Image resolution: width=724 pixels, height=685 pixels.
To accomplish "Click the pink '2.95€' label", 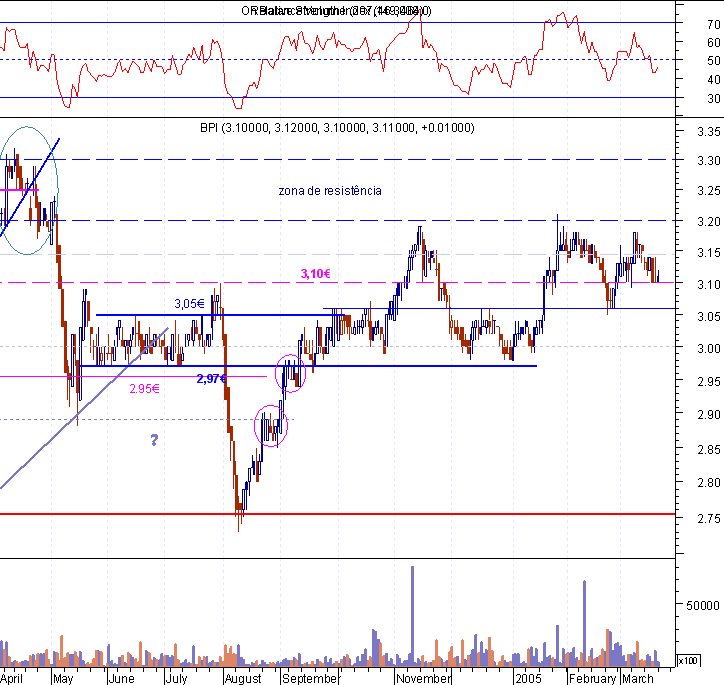I will (x=144, y=389).
